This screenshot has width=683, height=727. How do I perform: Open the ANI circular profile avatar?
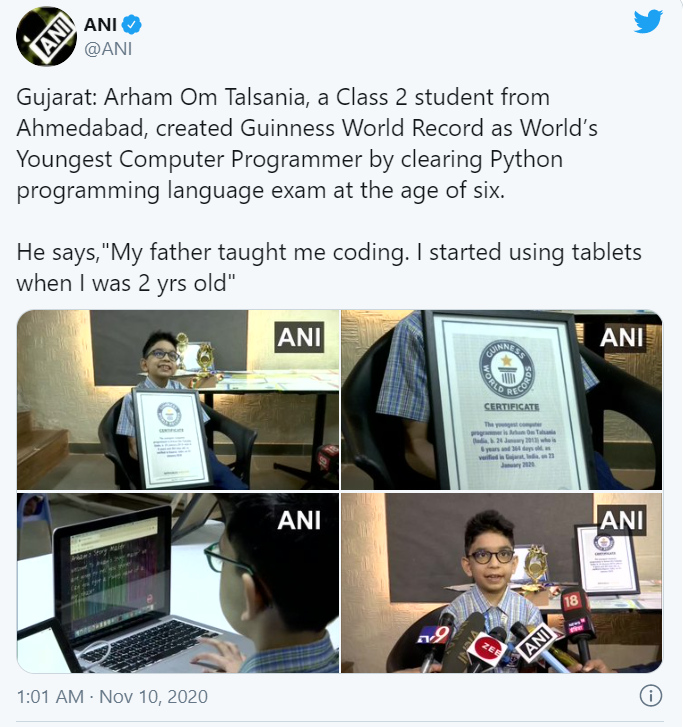click(x=46, y=36)
